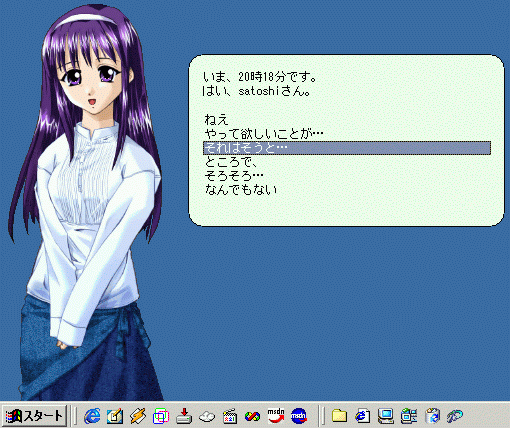Click the overlapping colored squares icon
The width and height of the screenshot is (510, 428).
161,416
